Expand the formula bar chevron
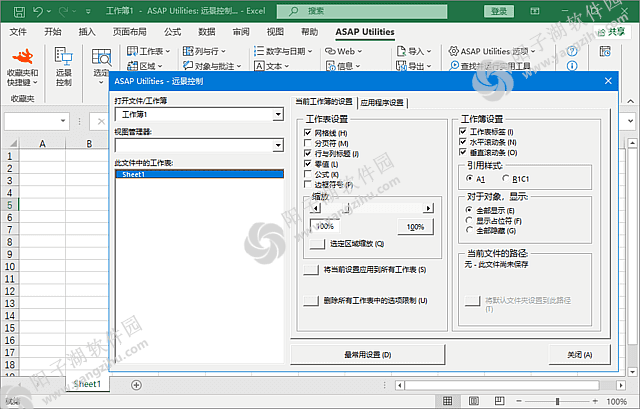 click(631, 121)
